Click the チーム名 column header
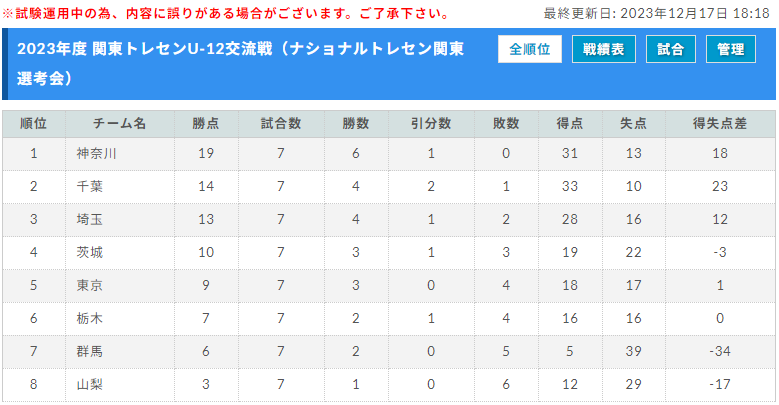The width and height of the screenshot is (779, 405). 120,124
